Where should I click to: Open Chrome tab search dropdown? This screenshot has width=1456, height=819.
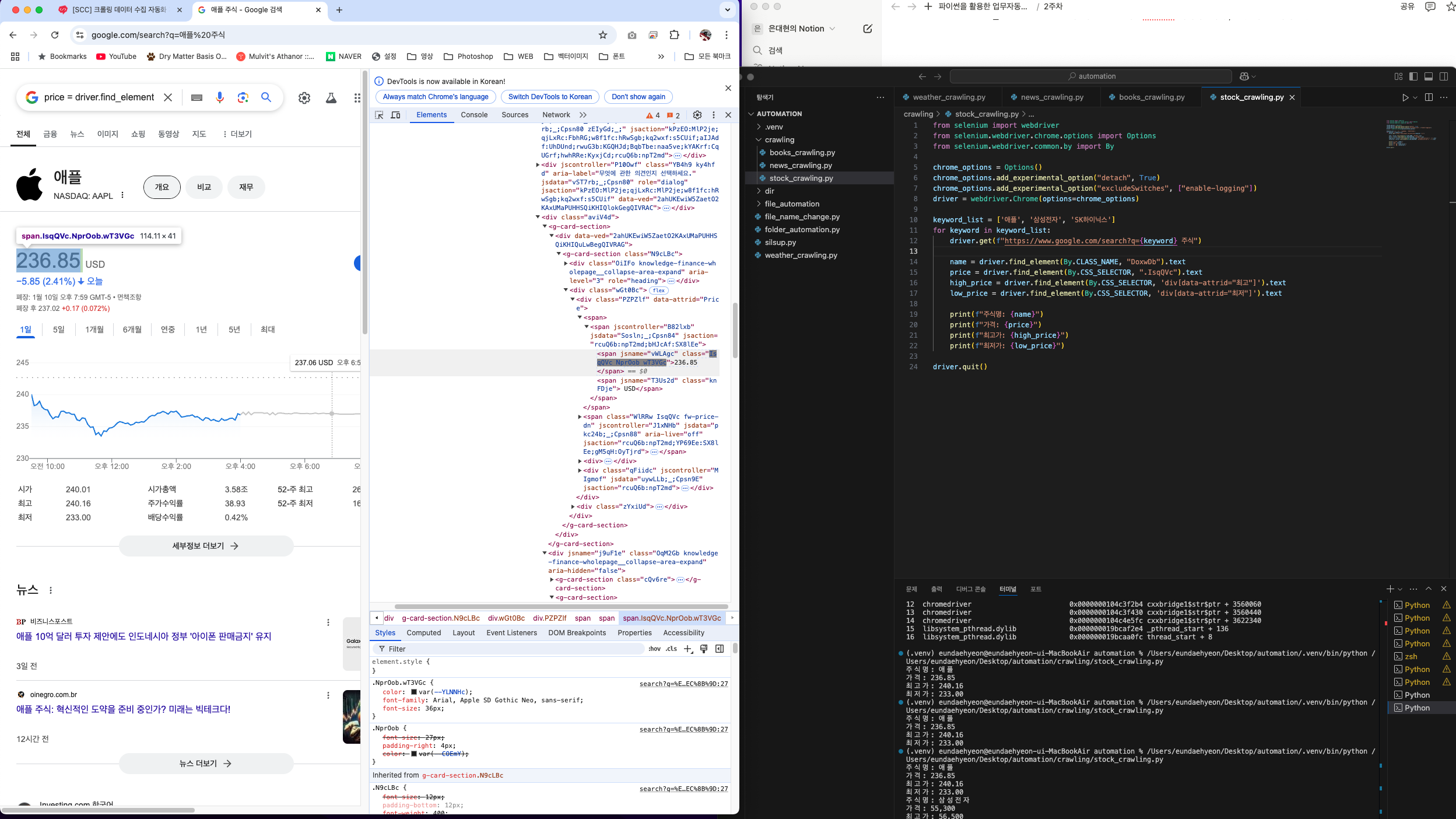click(x=727, y=10)
